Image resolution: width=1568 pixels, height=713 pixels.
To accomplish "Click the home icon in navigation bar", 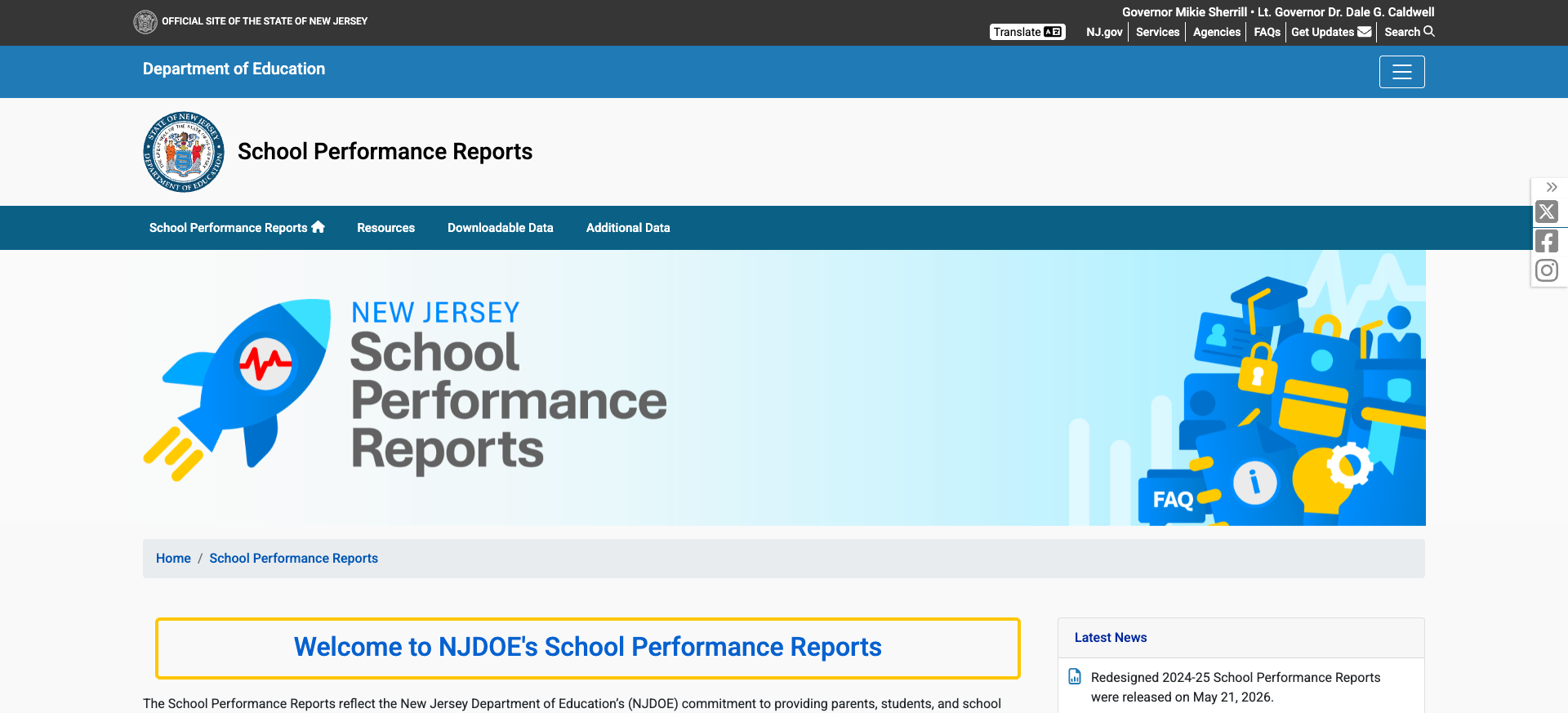I will point(318,227).
